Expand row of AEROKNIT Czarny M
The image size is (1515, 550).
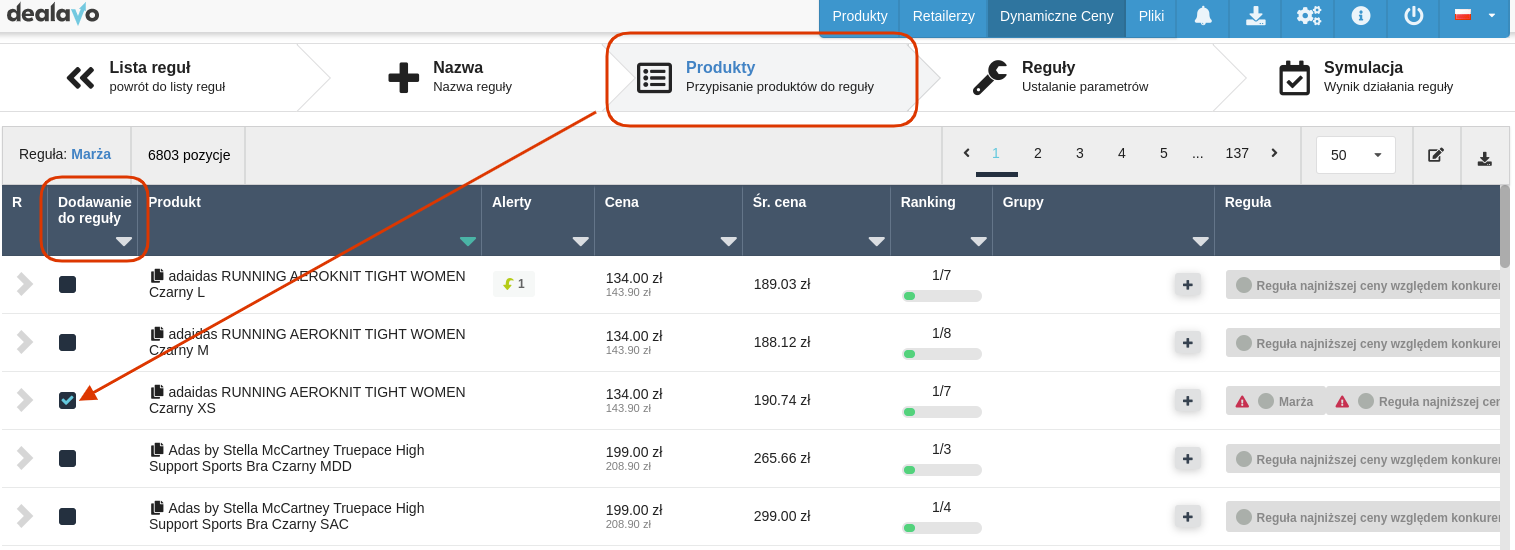coord(24,342)
